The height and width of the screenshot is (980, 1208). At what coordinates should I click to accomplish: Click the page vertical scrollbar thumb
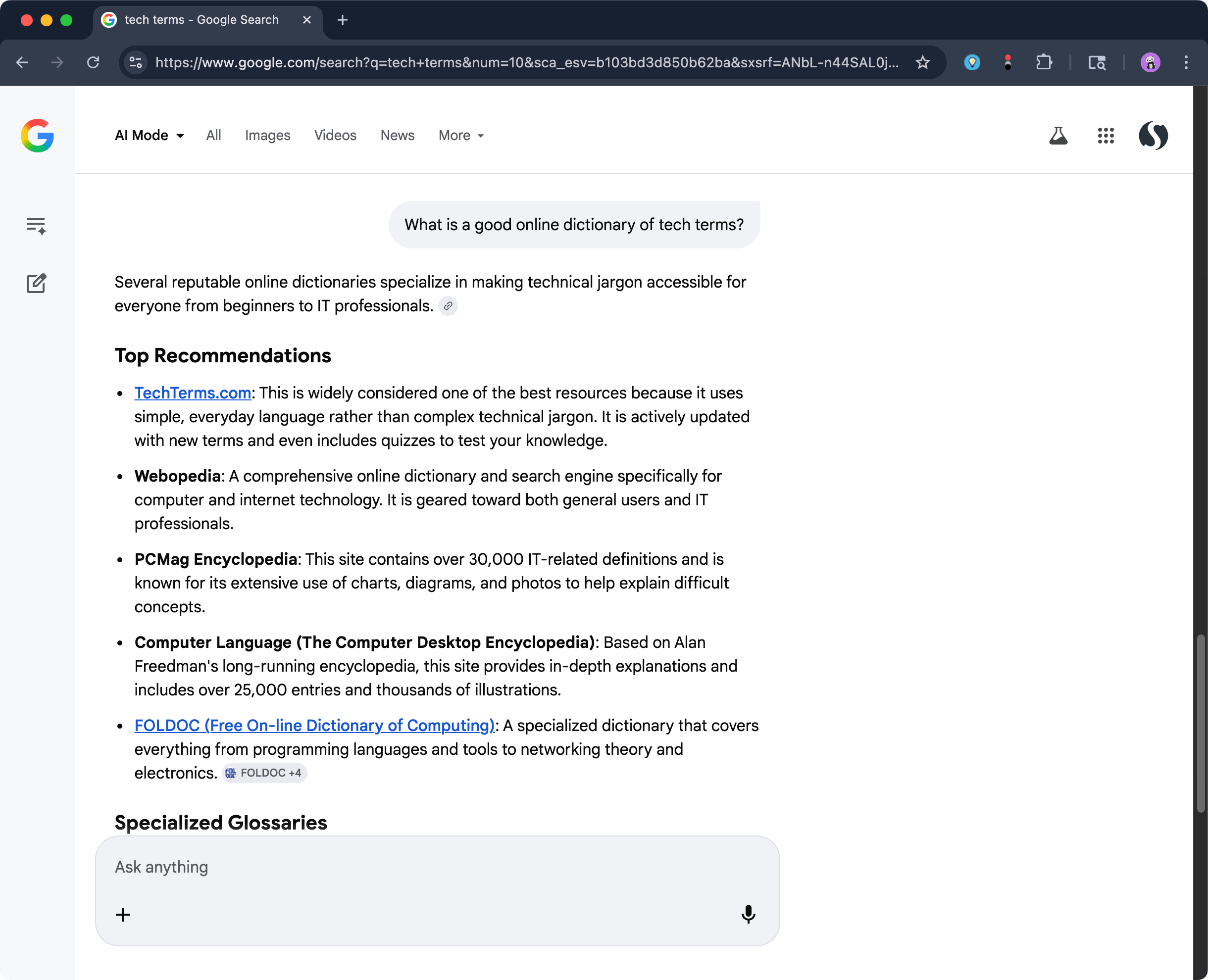1201,723
